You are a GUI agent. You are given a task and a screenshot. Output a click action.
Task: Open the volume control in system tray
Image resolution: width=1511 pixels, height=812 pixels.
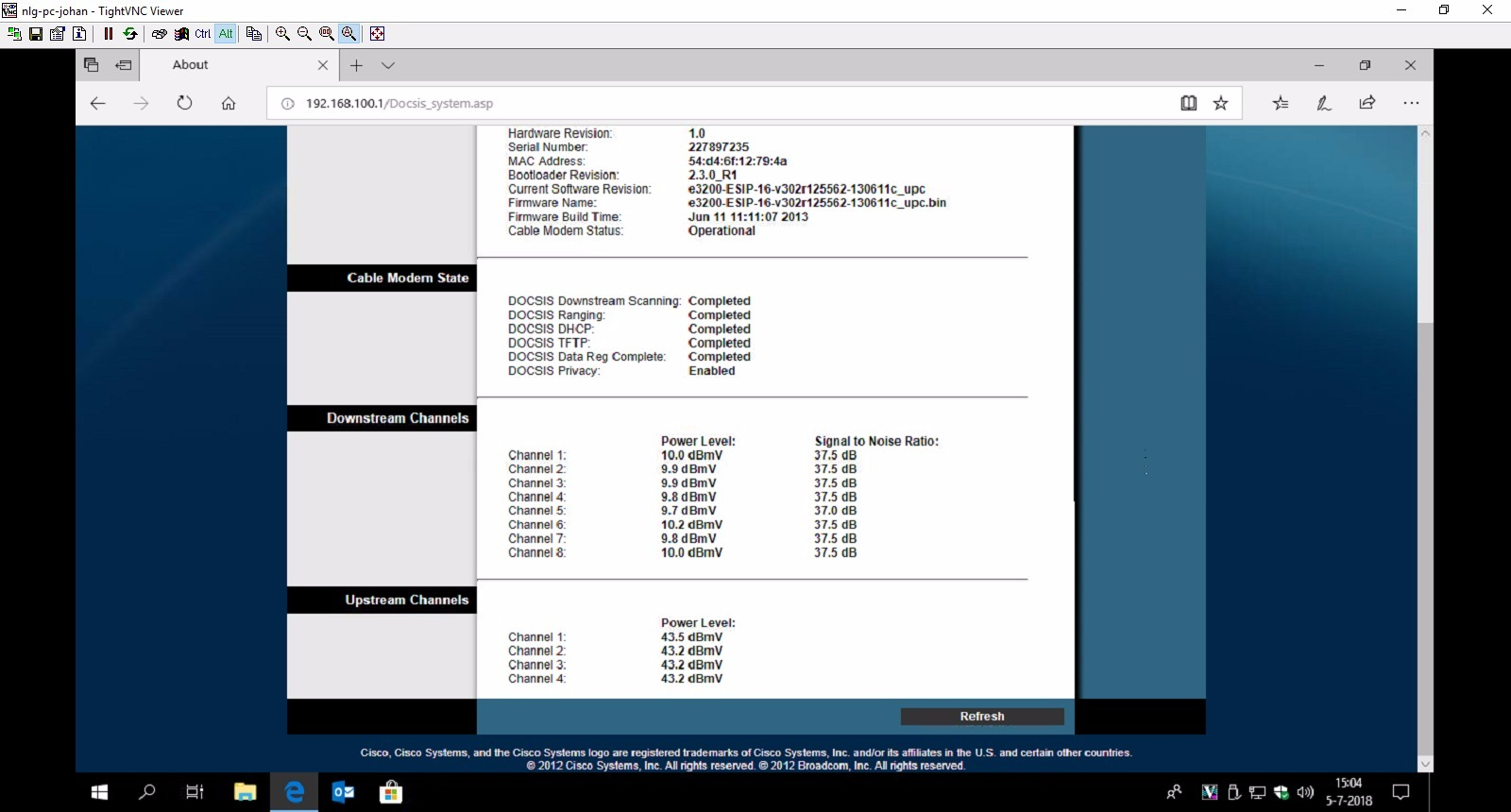tap(1305, 792)
